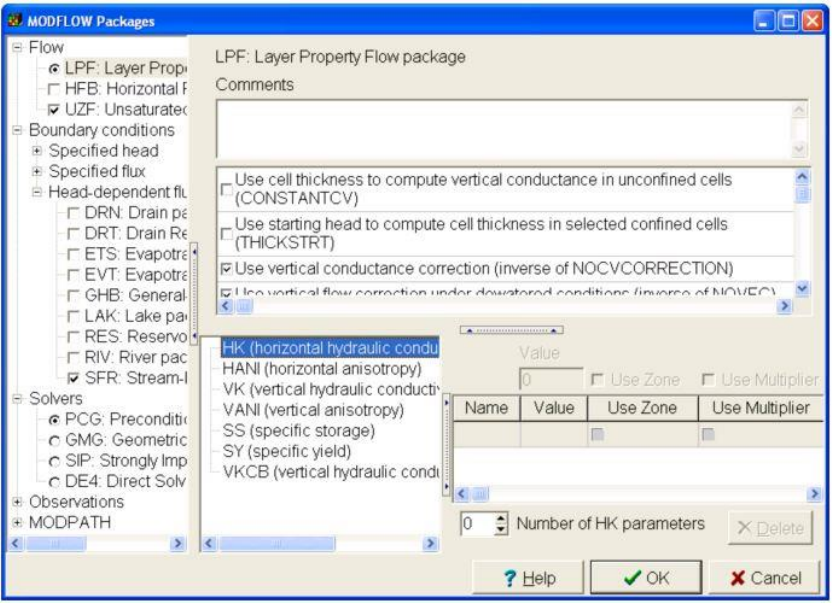Click the Use Multiplier column header
832x603 pixels.
coord(761,408)
